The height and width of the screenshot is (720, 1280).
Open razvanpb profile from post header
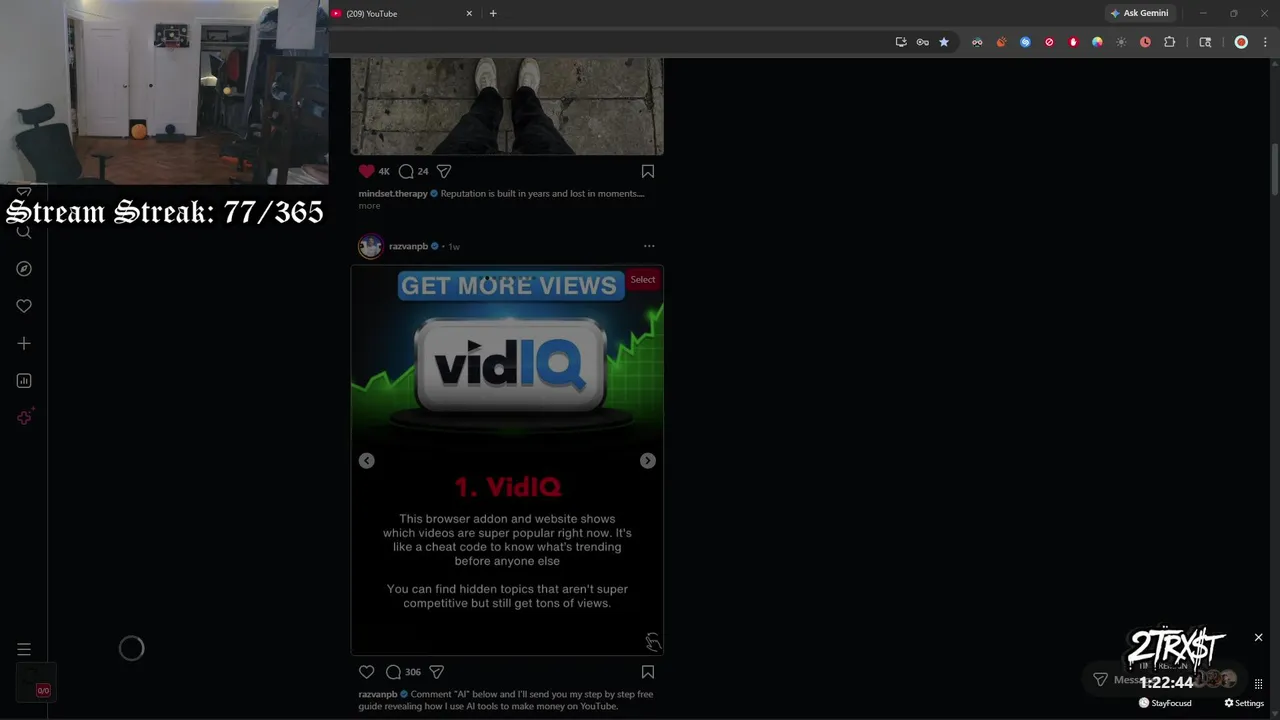408,246
